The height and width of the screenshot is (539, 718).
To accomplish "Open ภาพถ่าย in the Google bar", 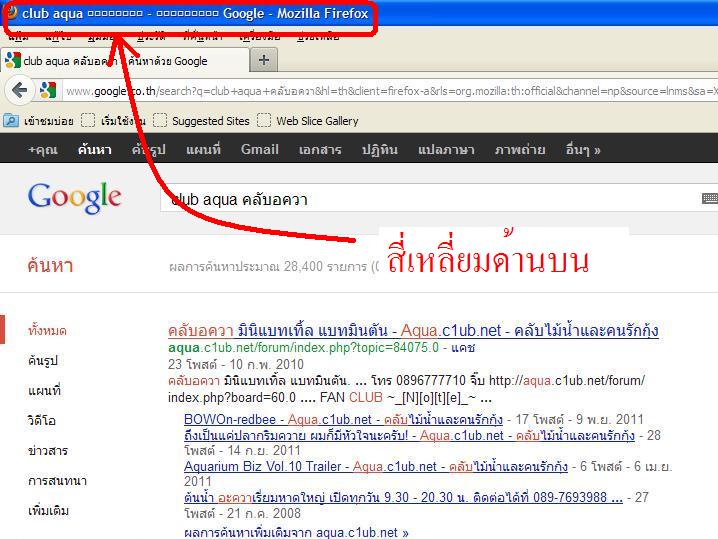I will click(520, 149).
